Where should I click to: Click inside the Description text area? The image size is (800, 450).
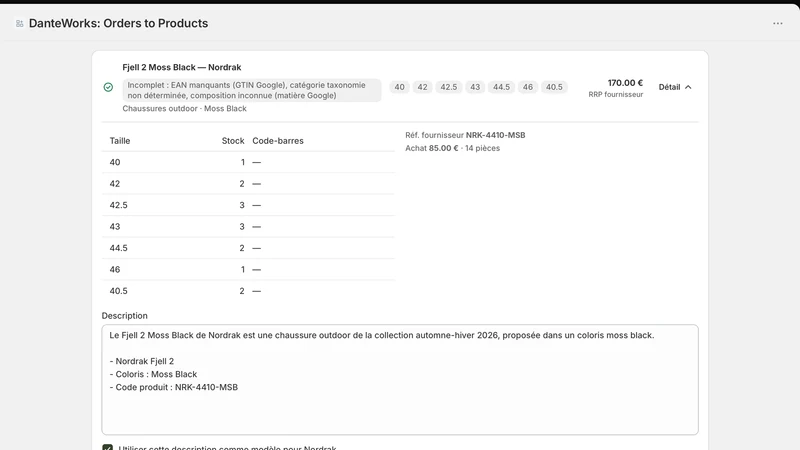pyautogui.click(x=400, y=380)
